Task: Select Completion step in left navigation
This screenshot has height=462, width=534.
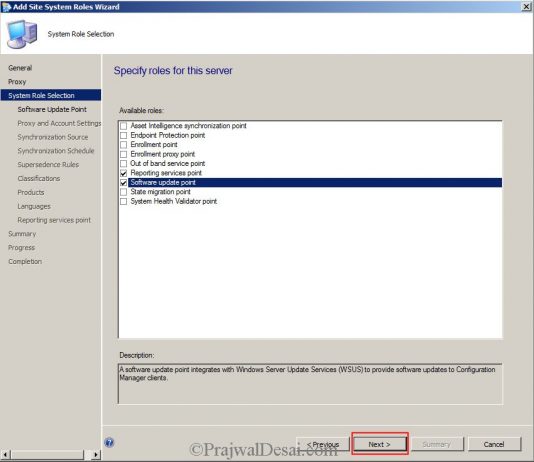Action: click(x=25, y=261)
